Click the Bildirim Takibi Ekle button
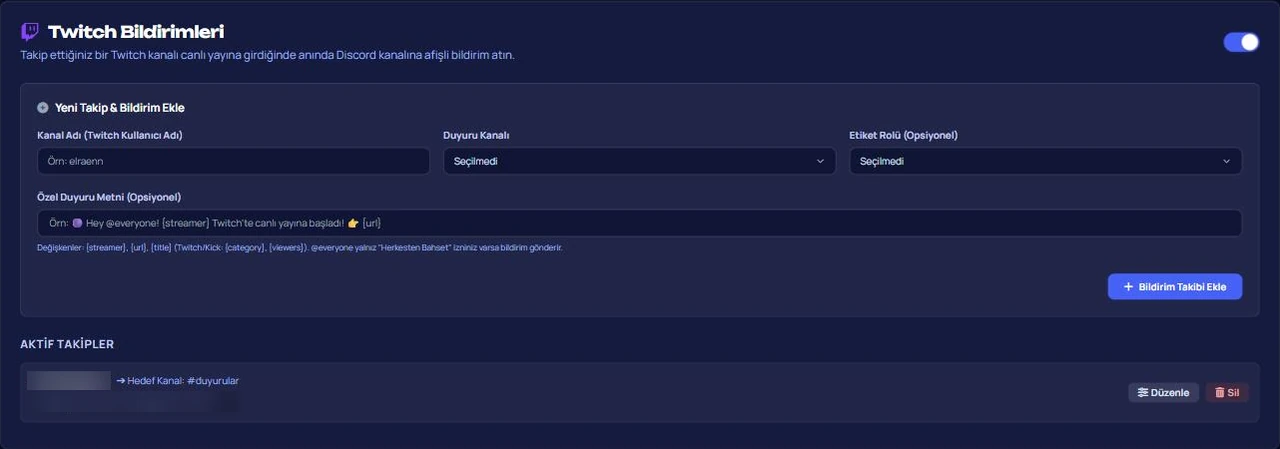Image resolution: width=1280 pixels, height=449 pixels. (1175, 287)
